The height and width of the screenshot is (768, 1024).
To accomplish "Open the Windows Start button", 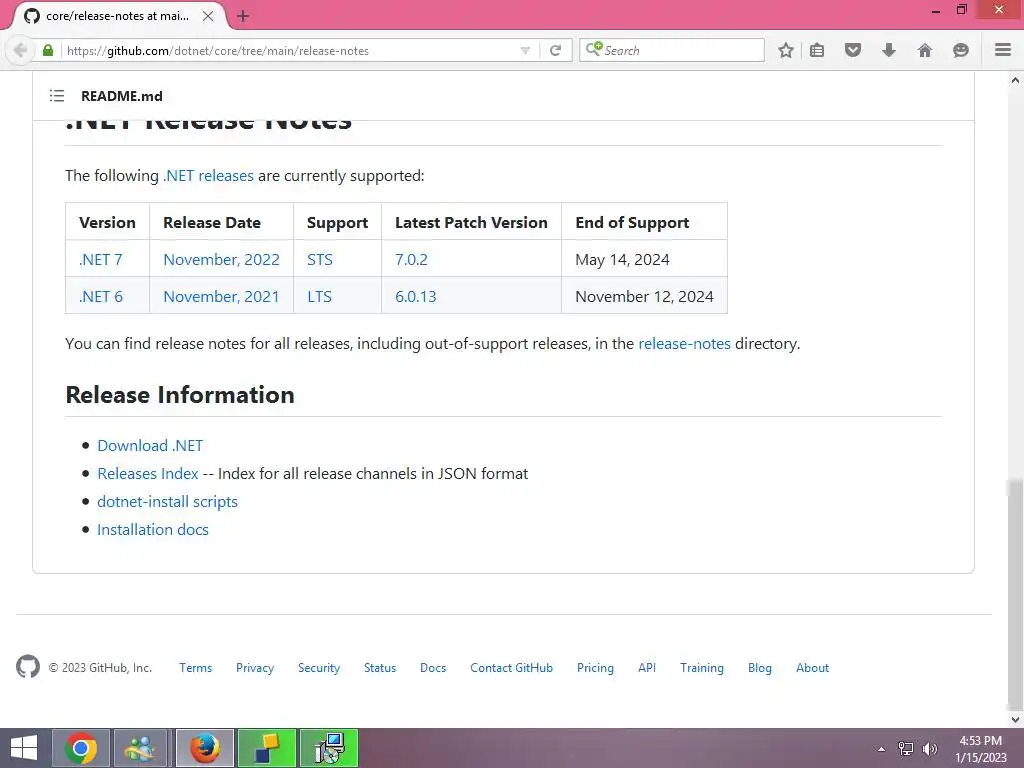I will (x=24, y=748).
